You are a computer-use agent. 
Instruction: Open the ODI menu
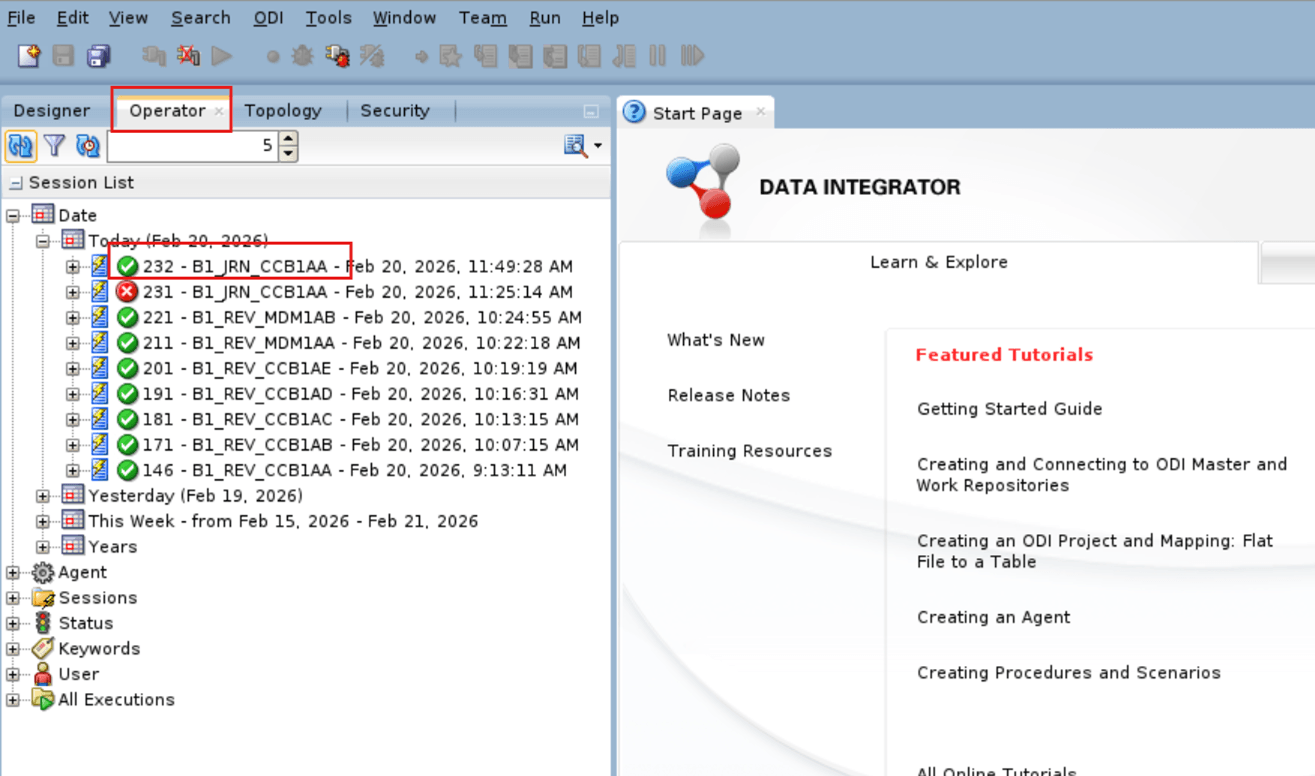269,18
